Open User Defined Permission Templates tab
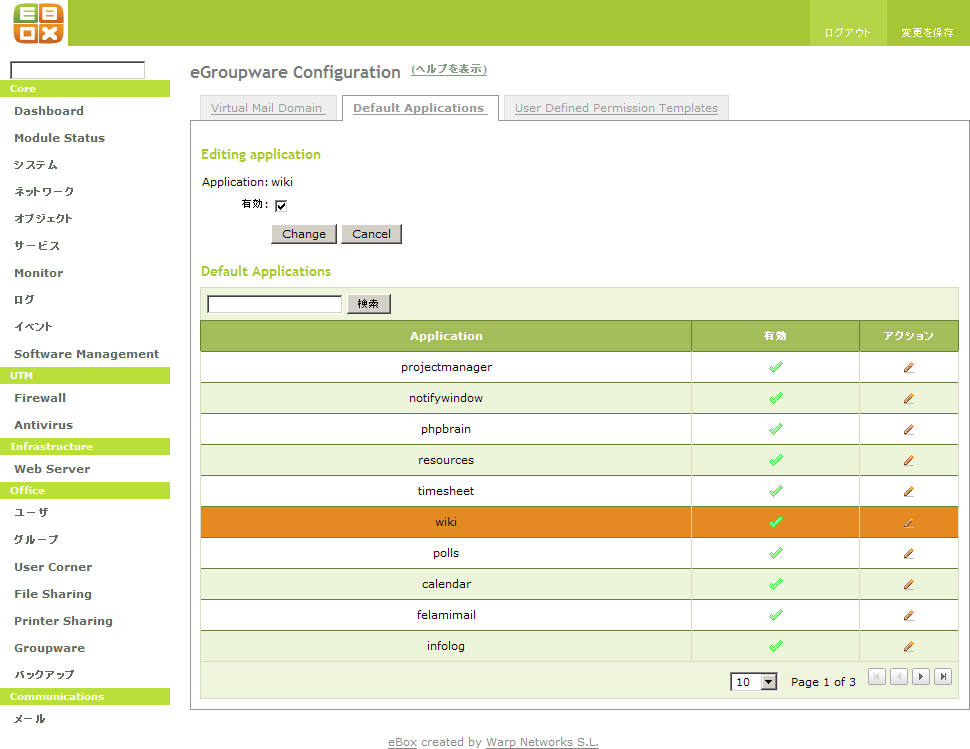This screenshot has height=749, width=970. 616,108
